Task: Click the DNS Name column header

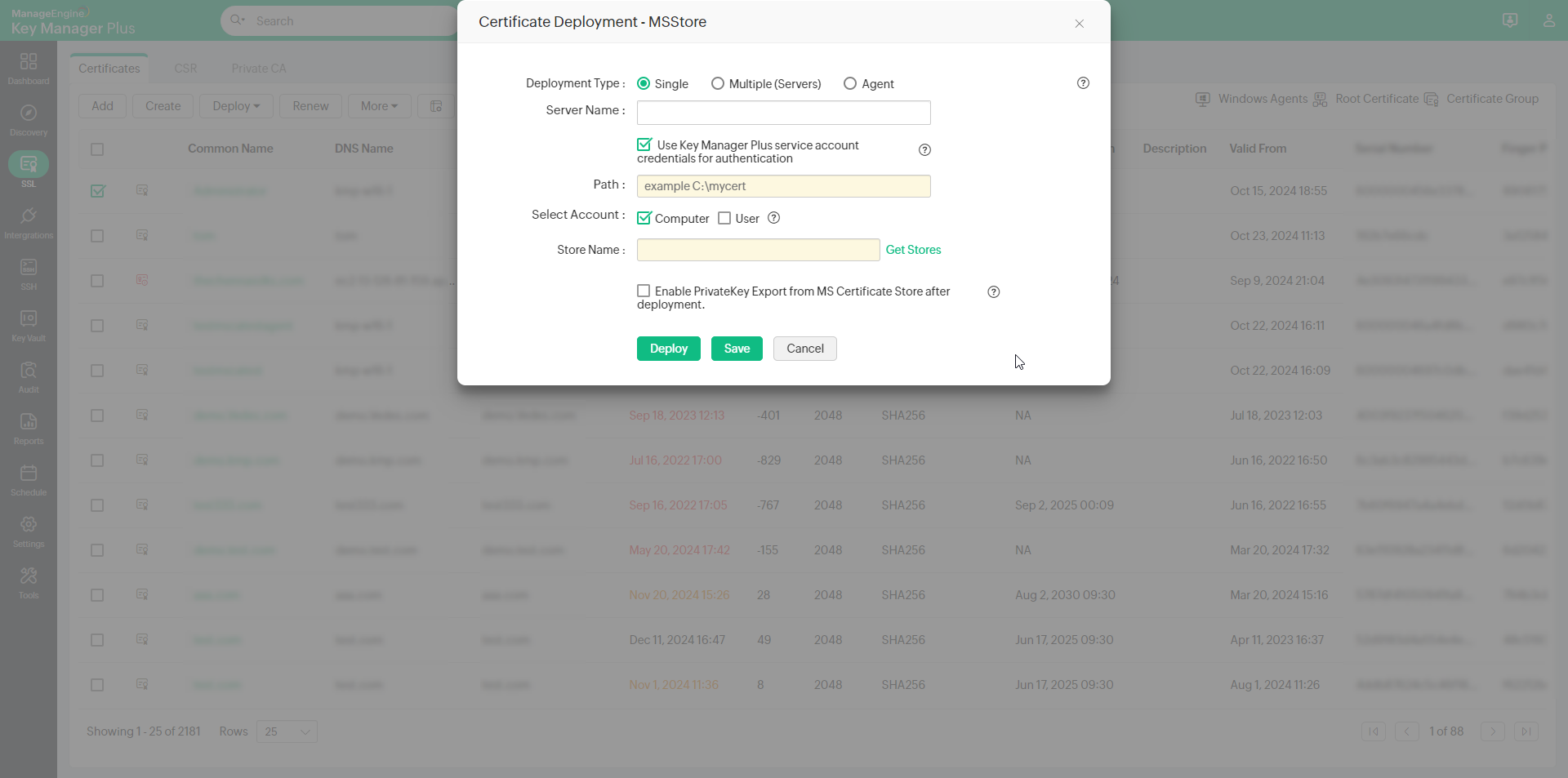Action: click(x=364, y=149)
